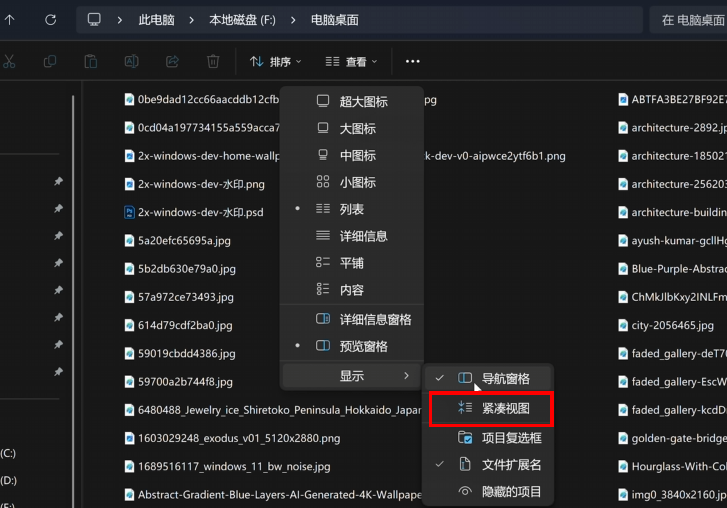The image size is (727, 508).
Task: Select file city-2056465.jpg
Action: coord(666,325)
